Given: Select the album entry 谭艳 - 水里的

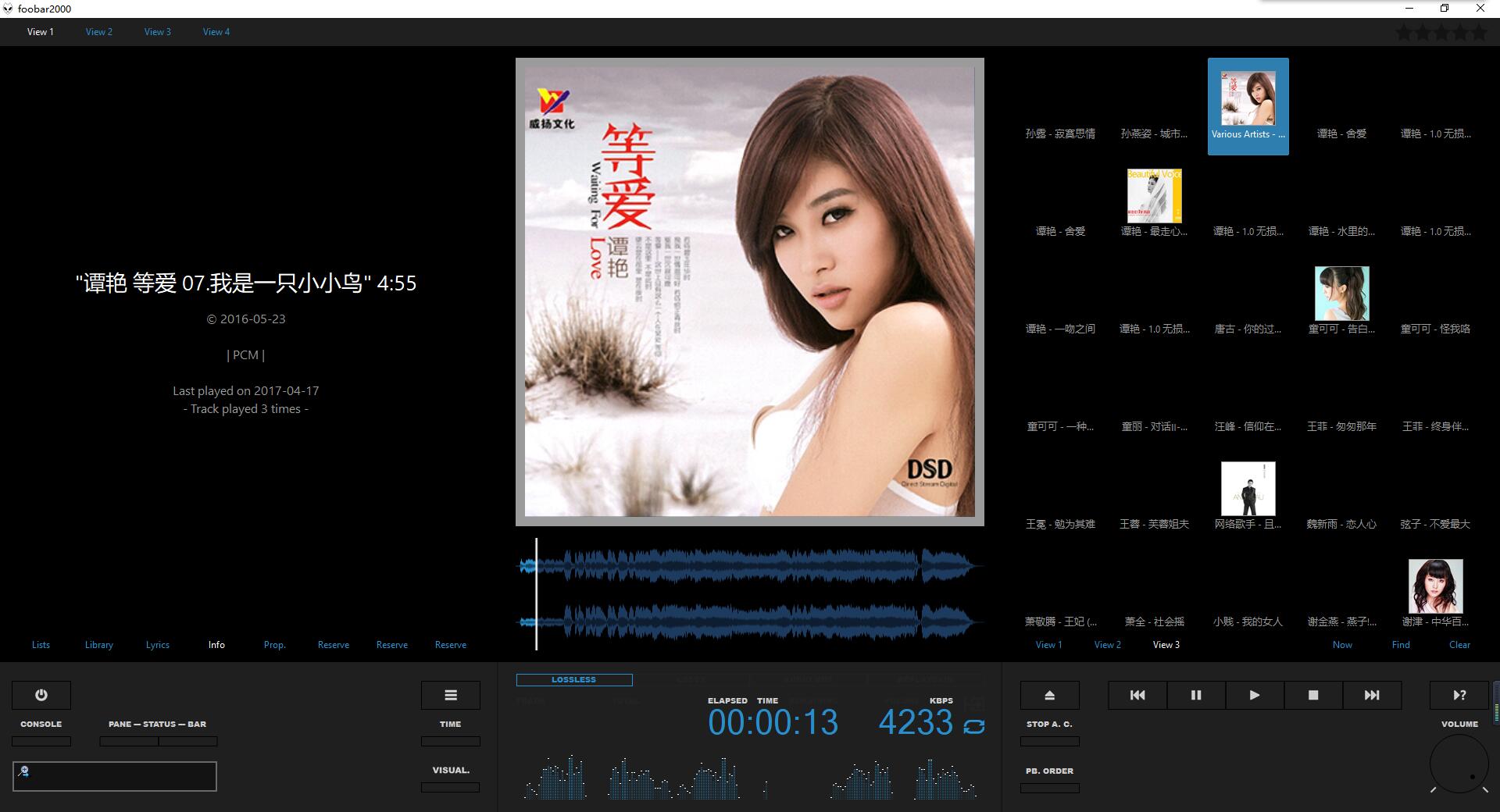Looking at the screenshot, I should 1342,231.
